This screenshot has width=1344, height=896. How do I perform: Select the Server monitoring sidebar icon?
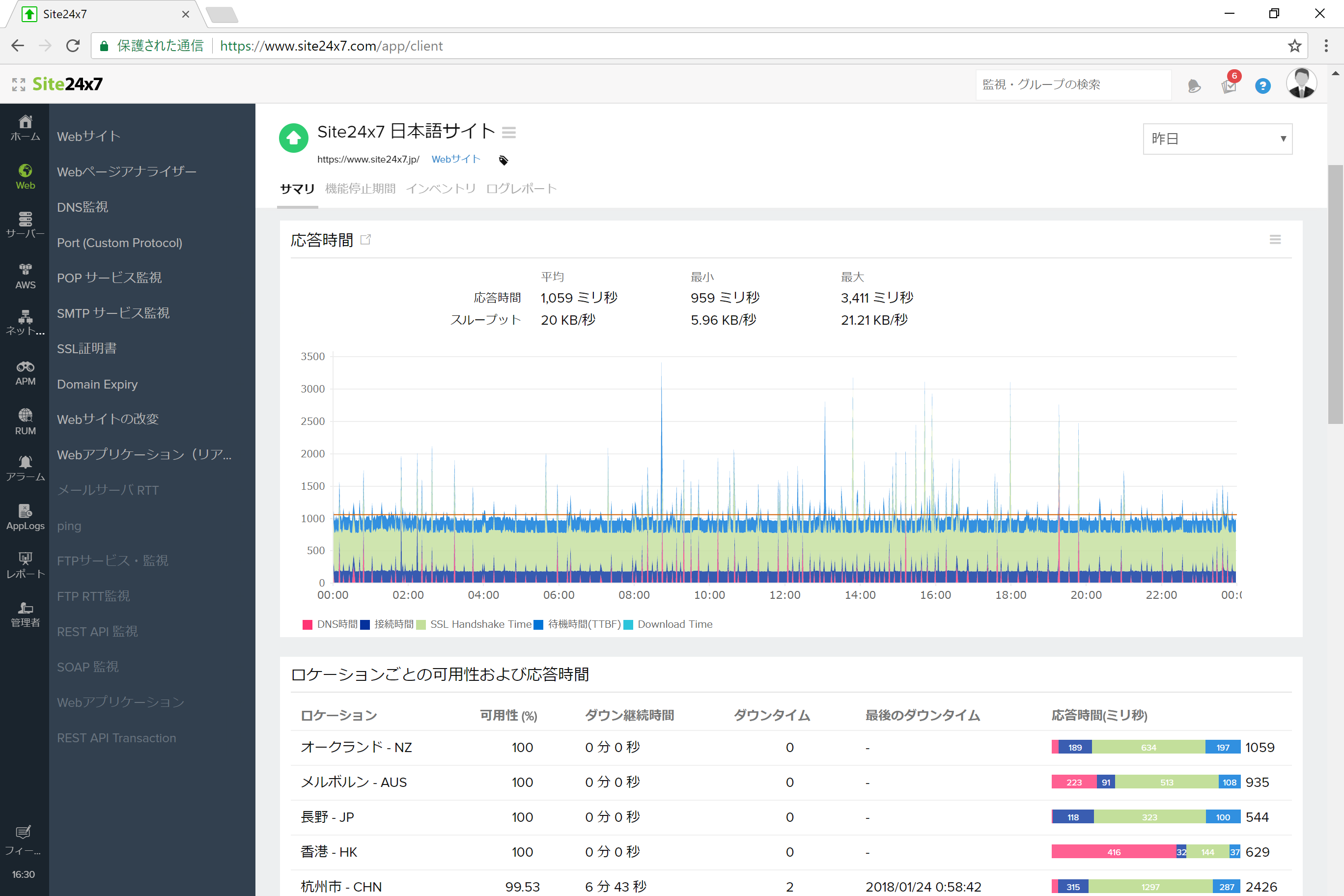coord(25,224)
